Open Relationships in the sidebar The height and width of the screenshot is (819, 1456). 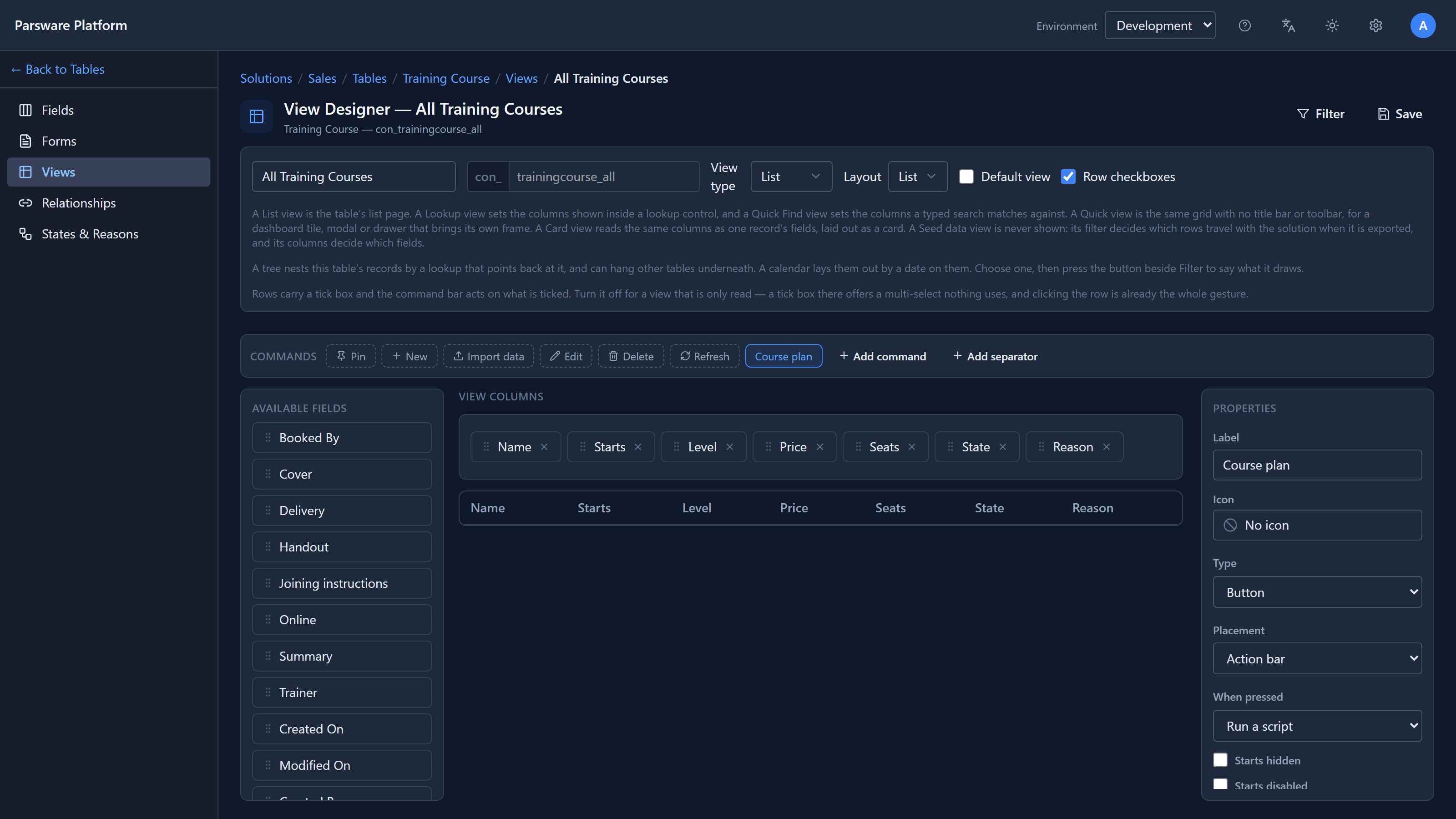tap(109, 203)
